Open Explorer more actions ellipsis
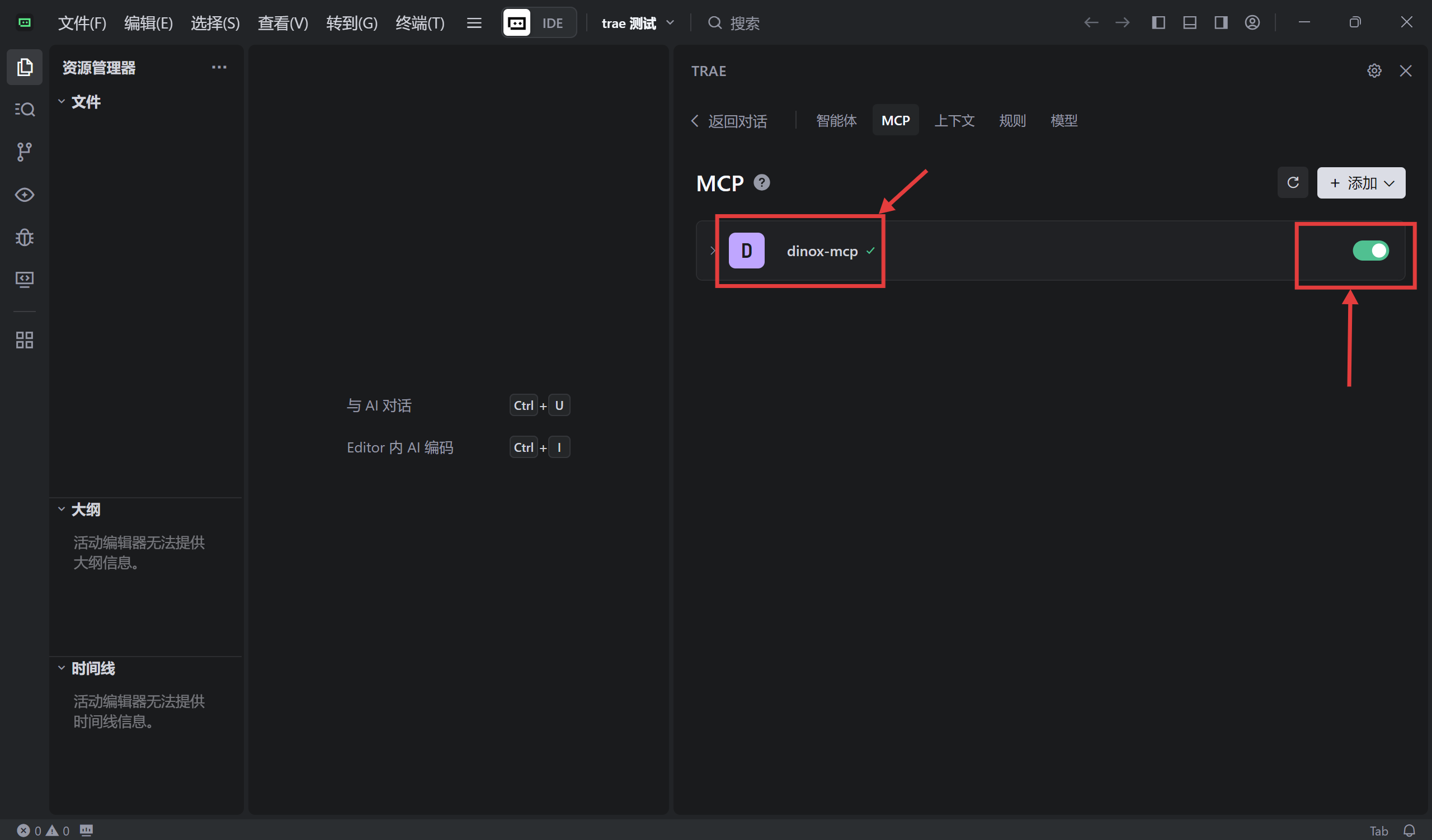 (219, 67)
